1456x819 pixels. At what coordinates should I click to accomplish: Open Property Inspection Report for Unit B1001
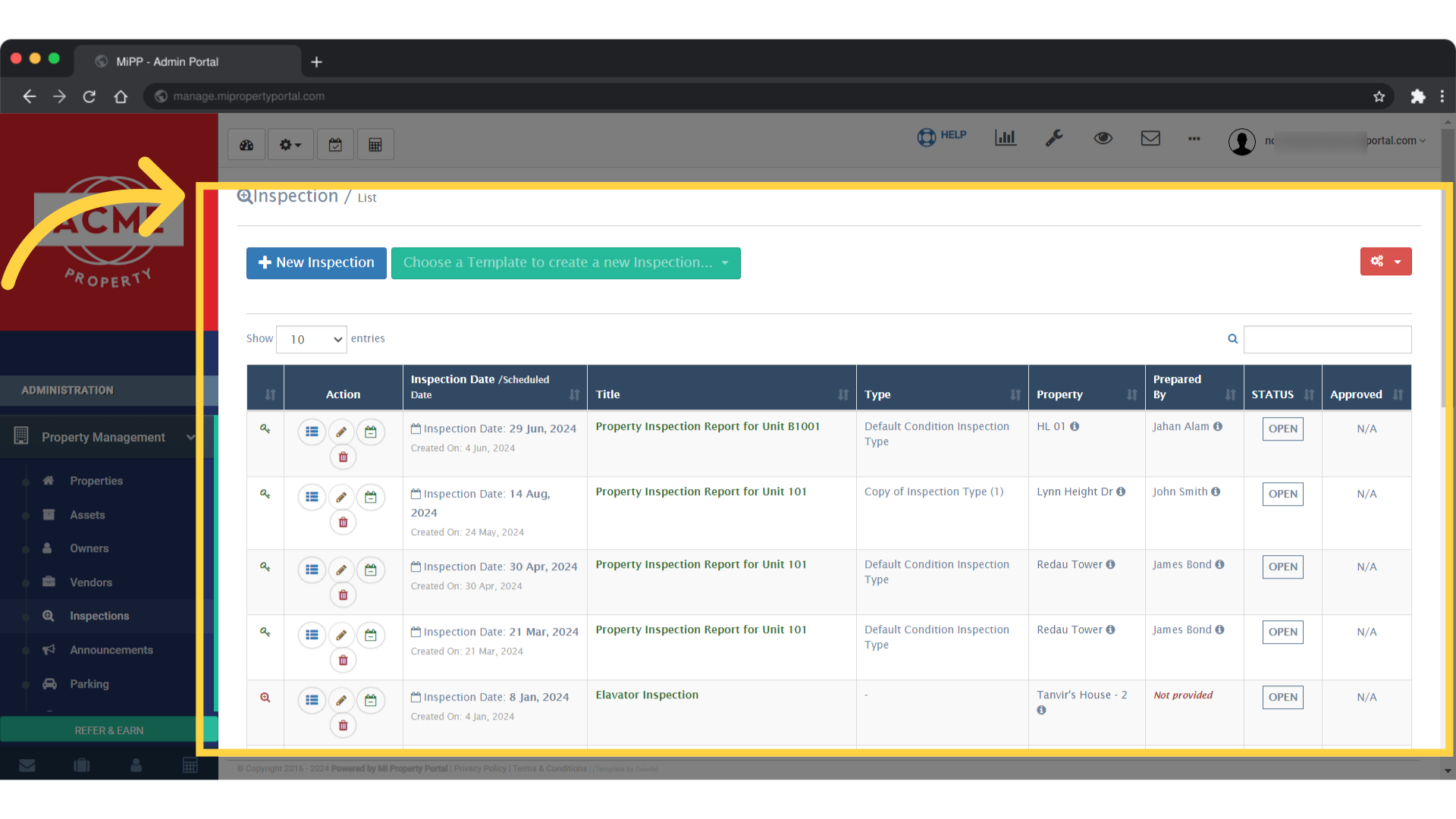(708, 427)
